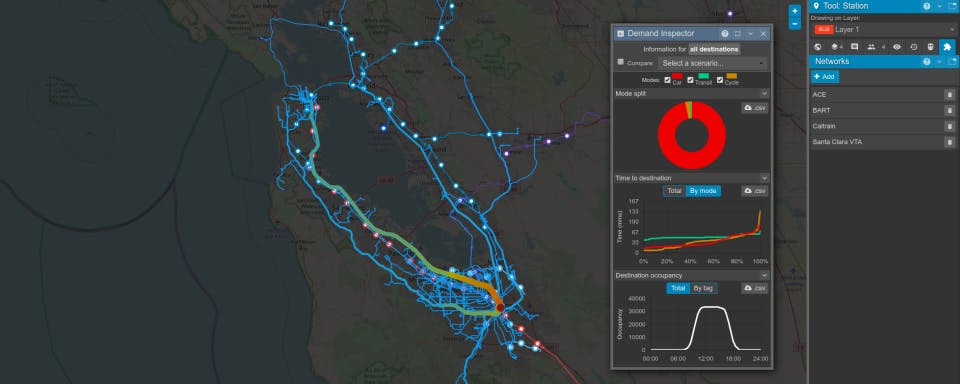Viewport: 960px width, 384px height.
Task: Delete the Caltrain network
Action: point(949,126)
